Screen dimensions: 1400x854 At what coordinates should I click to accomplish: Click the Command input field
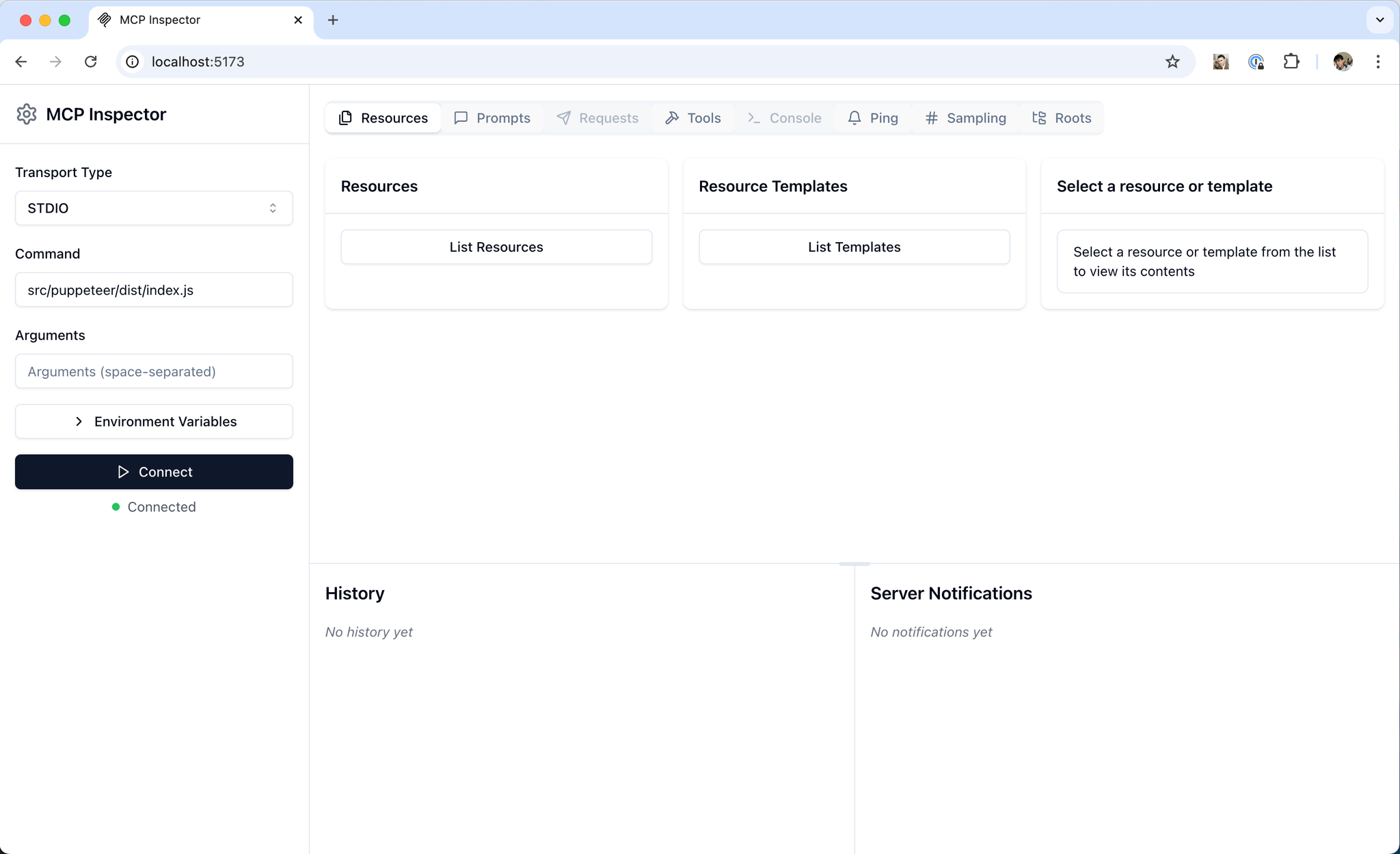[x=154, y=289]
